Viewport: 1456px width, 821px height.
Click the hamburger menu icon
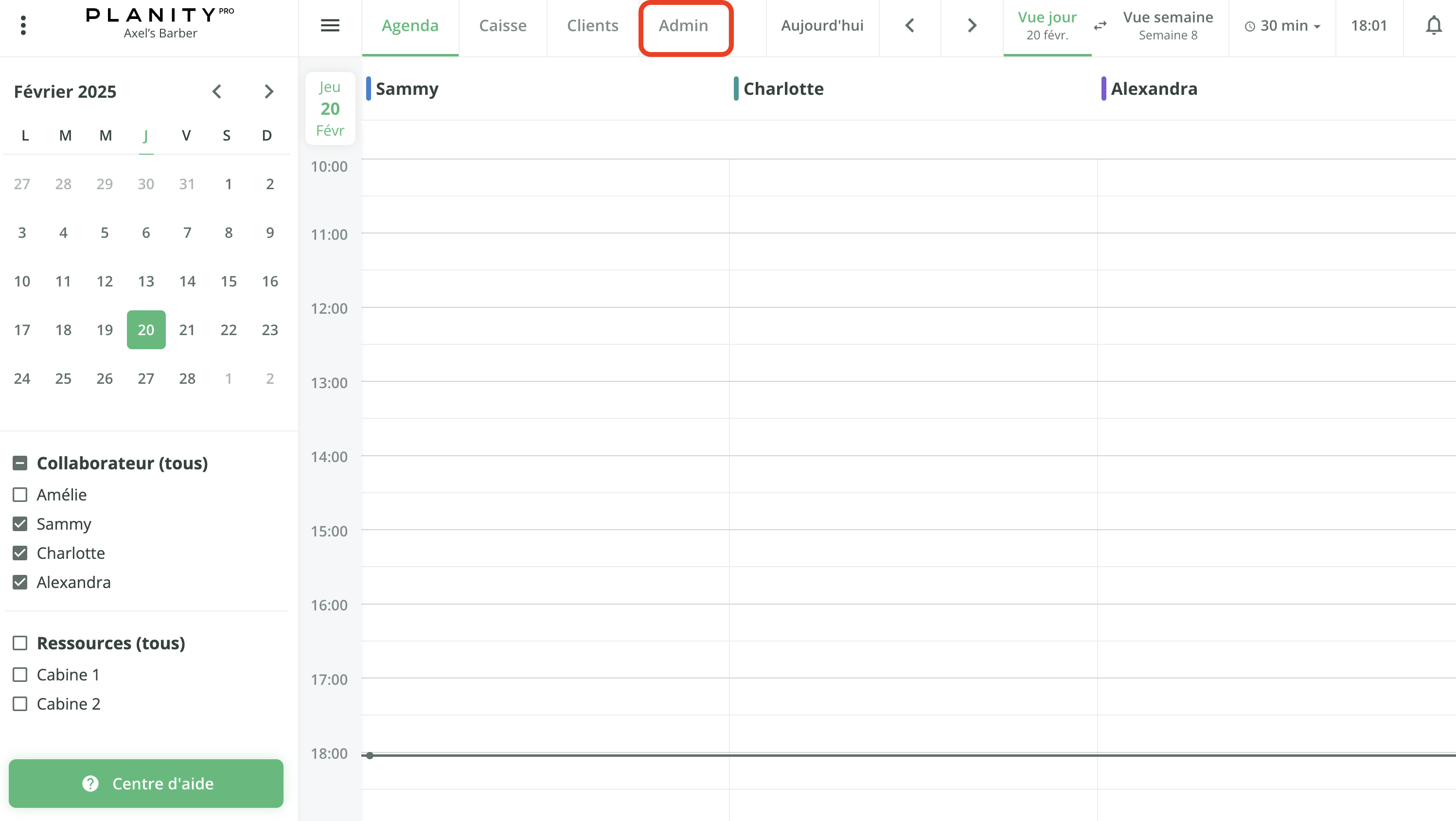pos(330,25)
